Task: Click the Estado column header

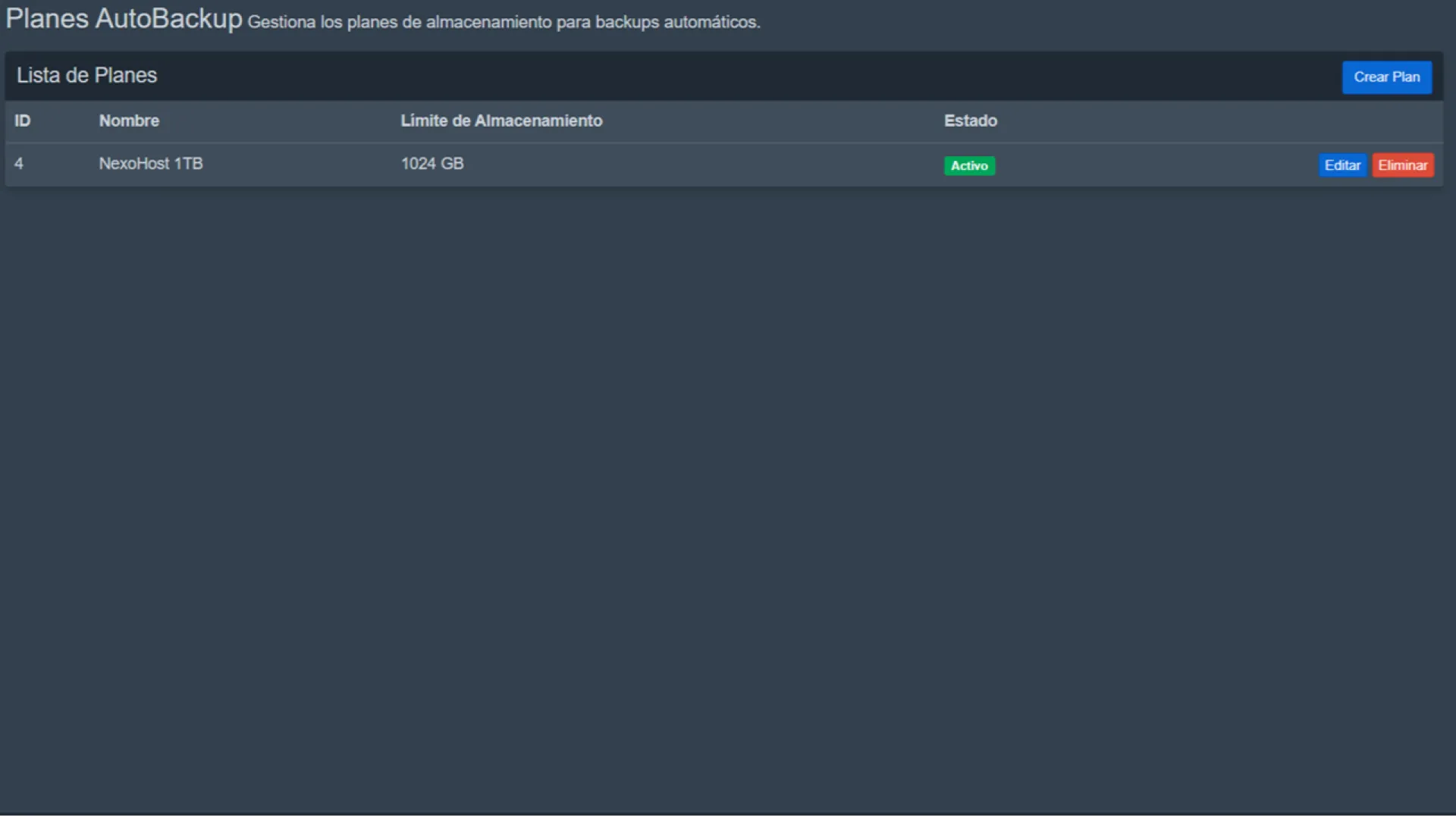Action: coord(970,121)
